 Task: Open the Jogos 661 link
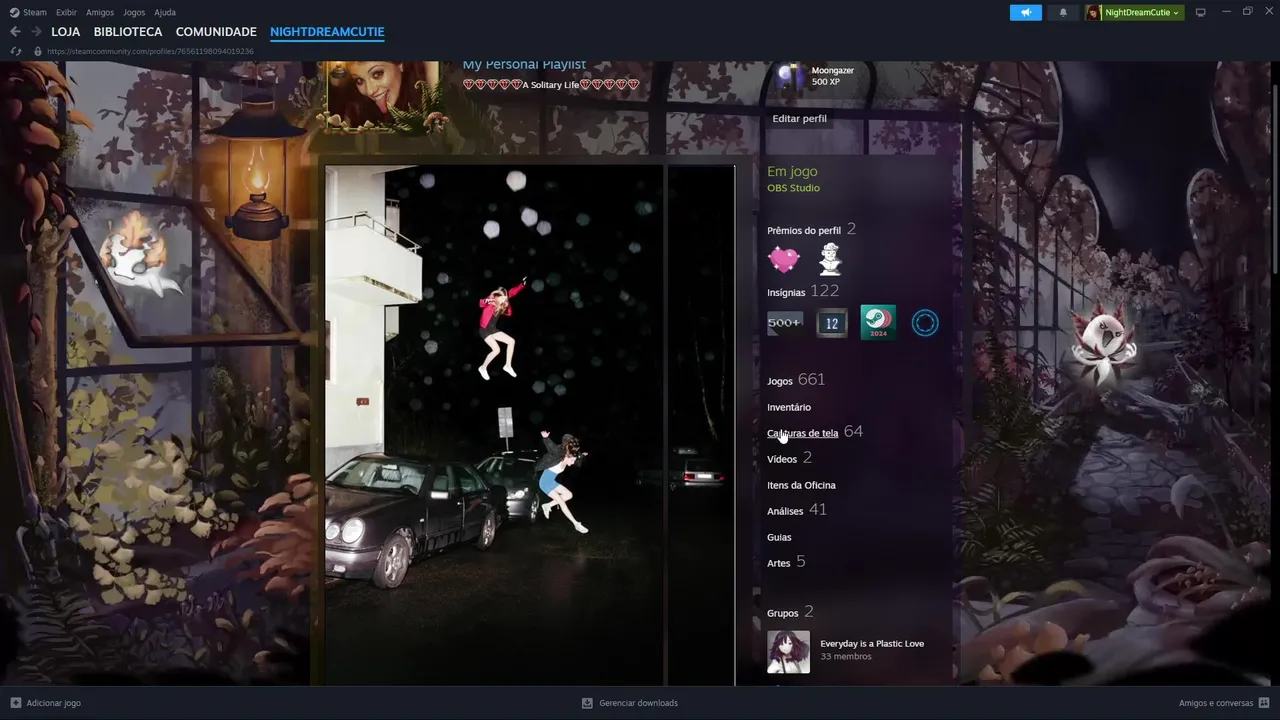pos(796,380)
